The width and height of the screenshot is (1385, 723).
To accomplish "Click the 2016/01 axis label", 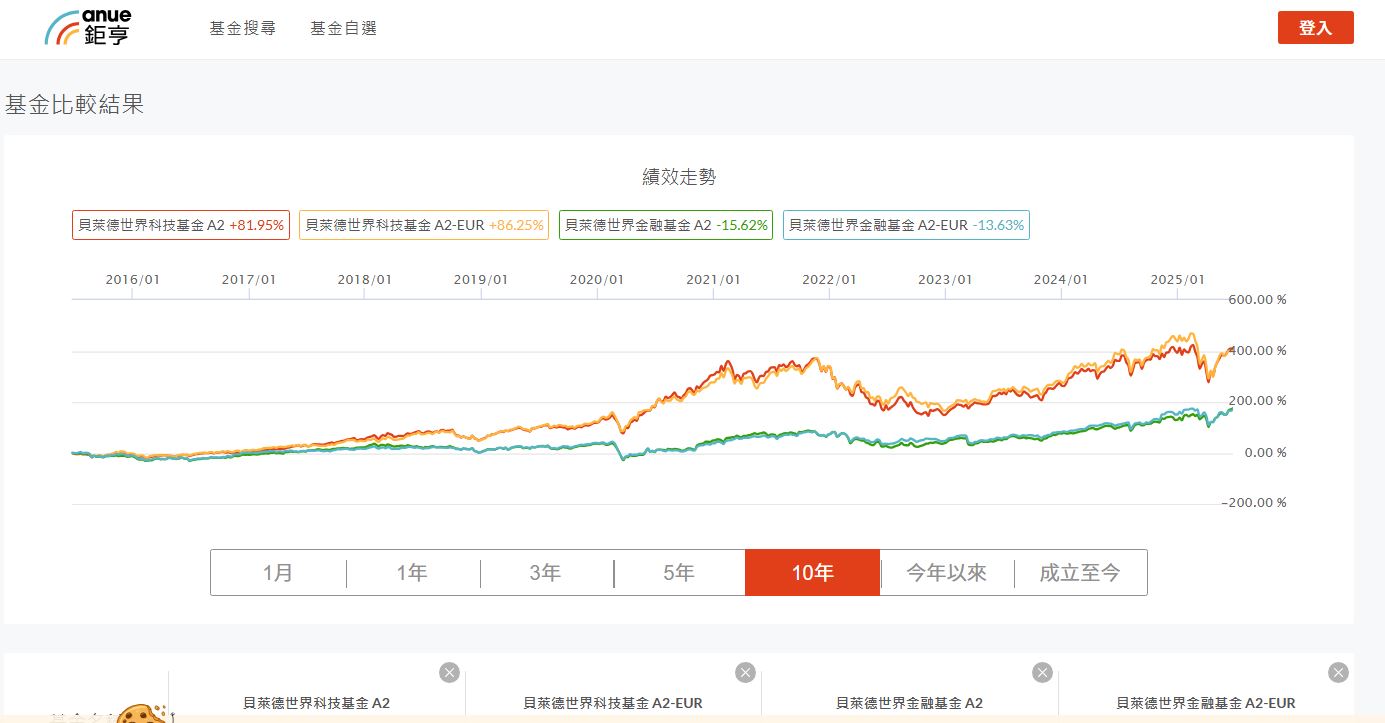I will [x=132, y=280].
